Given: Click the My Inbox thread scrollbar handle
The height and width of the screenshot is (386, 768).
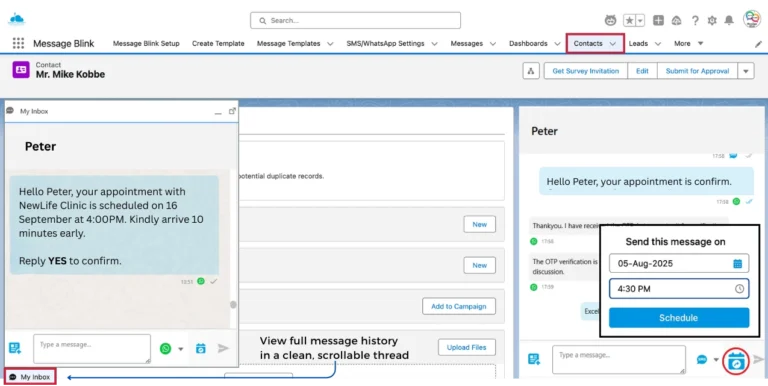Looking at the screenshot, I should pyautogui.click(x=233, y=305).
